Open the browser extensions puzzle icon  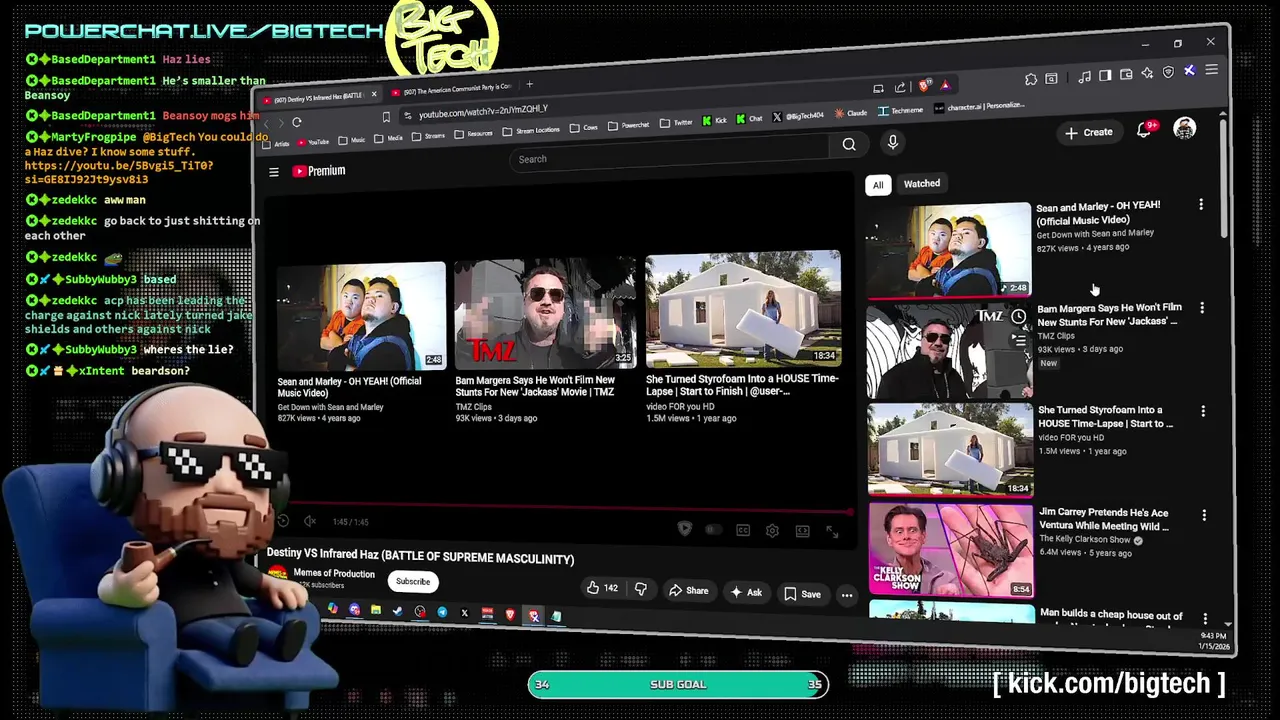coord(1030,79)
